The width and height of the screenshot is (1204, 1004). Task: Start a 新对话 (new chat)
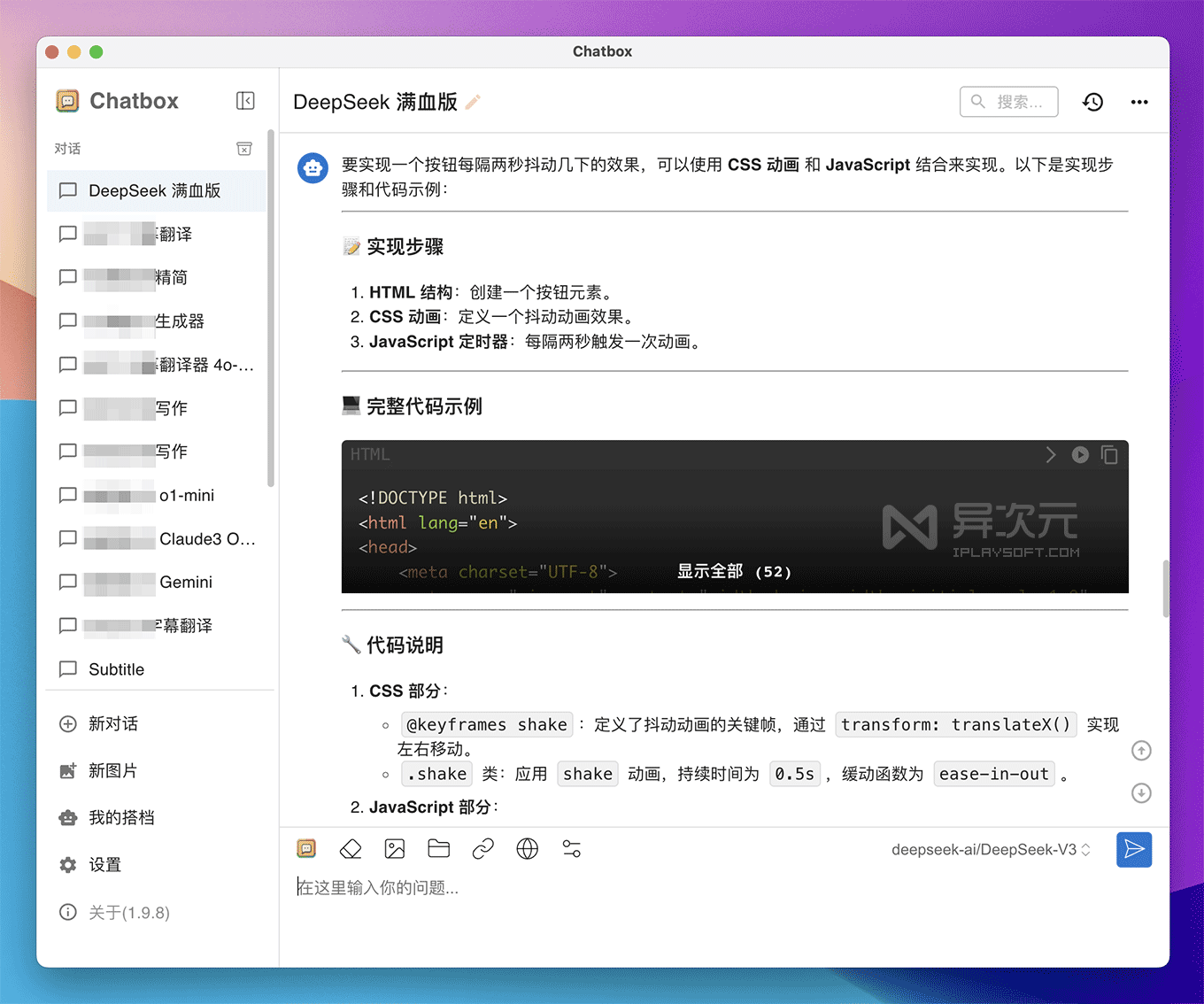point(113,723)
